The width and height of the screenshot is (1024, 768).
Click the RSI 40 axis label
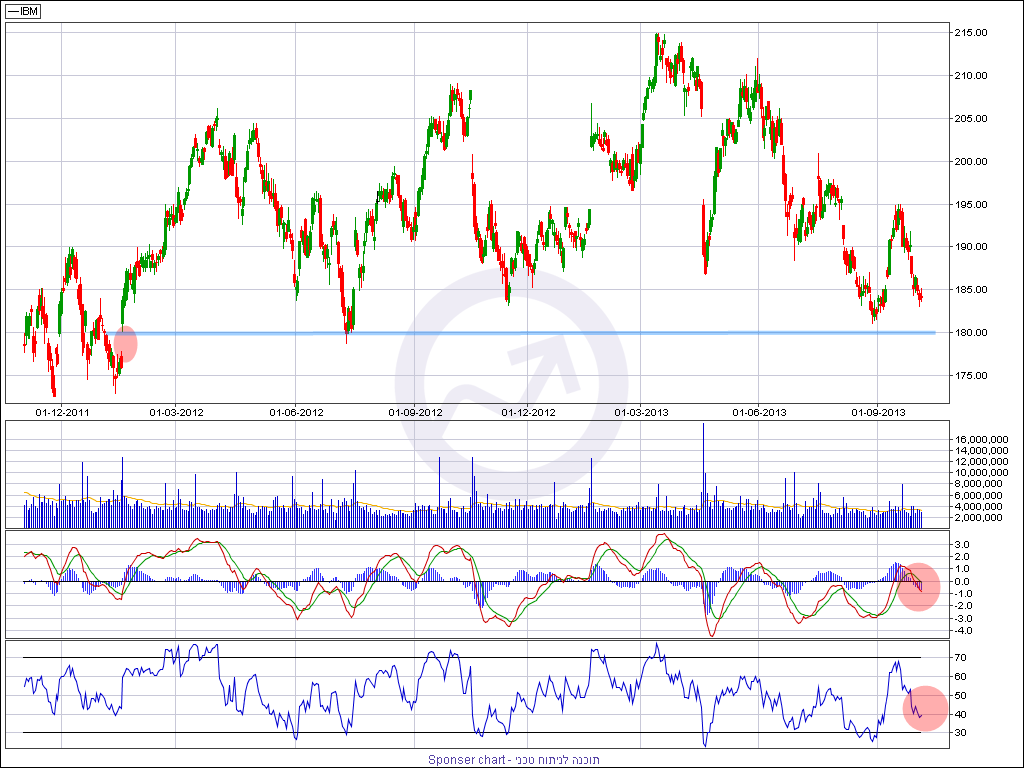[x=961, y=714]
